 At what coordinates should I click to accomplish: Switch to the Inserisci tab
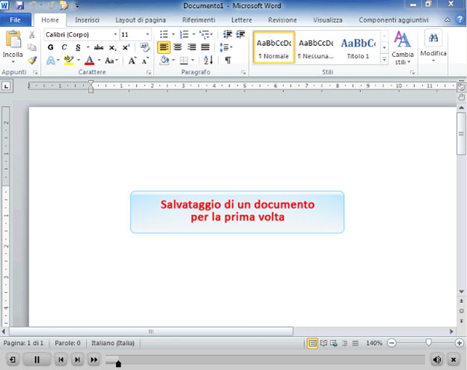click(x=87, y=20)
